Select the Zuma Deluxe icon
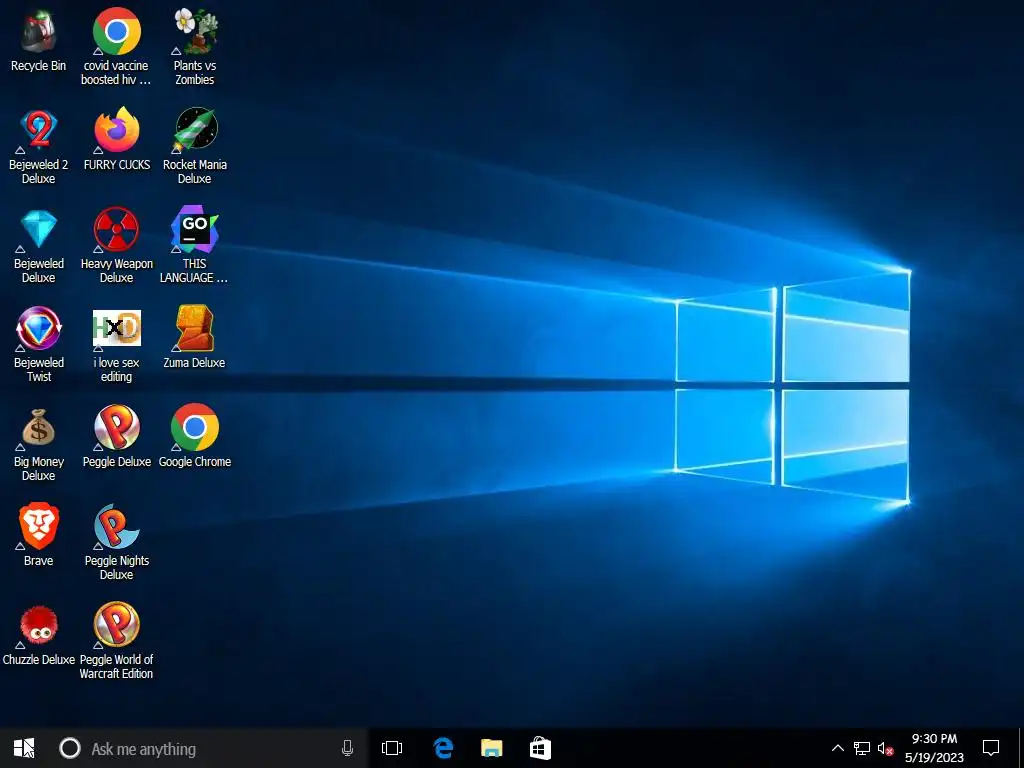The height and width of the screenshot is (768, 1024). tap(195, 328)
